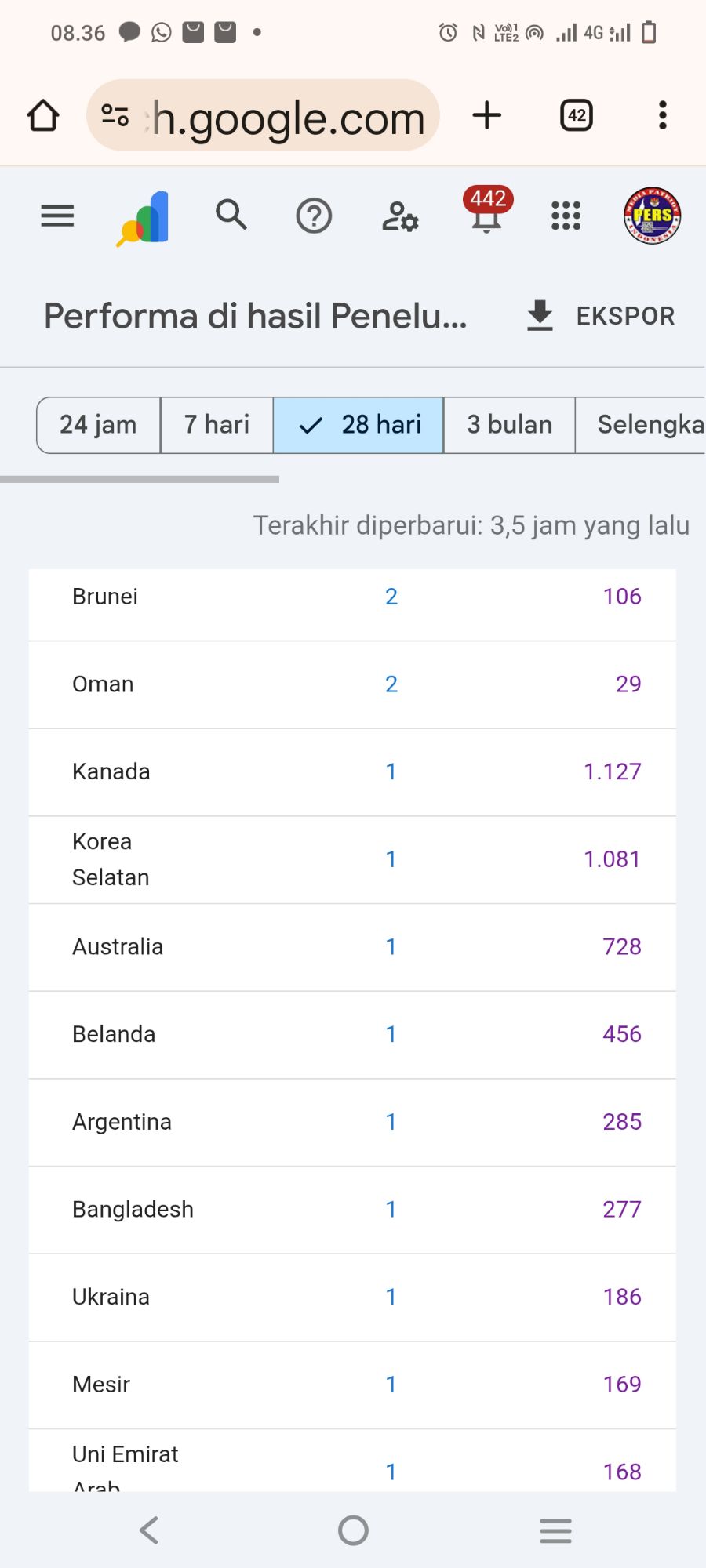The height and width of the screenshot is (1568, 706).
Task: Open the hamburger navigation menu
Action: (x=57, y=216)
